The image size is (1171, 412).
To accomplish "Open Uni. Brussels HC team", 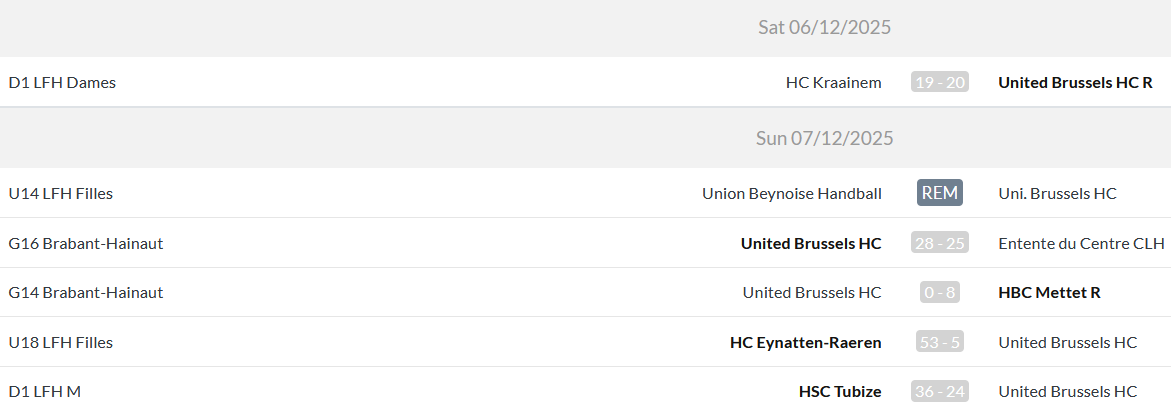I will click(x=1057, y=193).
